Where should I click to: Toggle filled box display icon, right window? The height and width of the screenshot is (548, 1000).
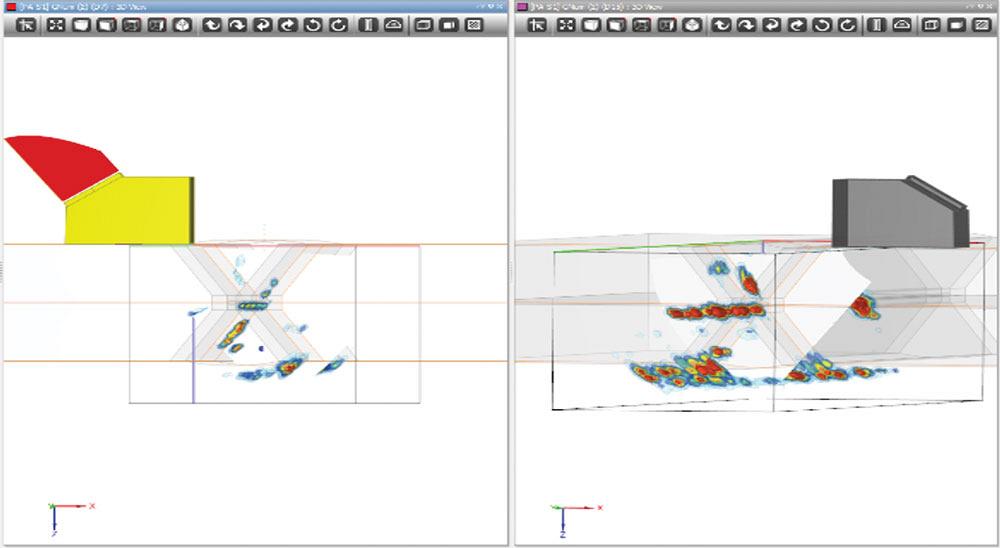click(957, 25)
